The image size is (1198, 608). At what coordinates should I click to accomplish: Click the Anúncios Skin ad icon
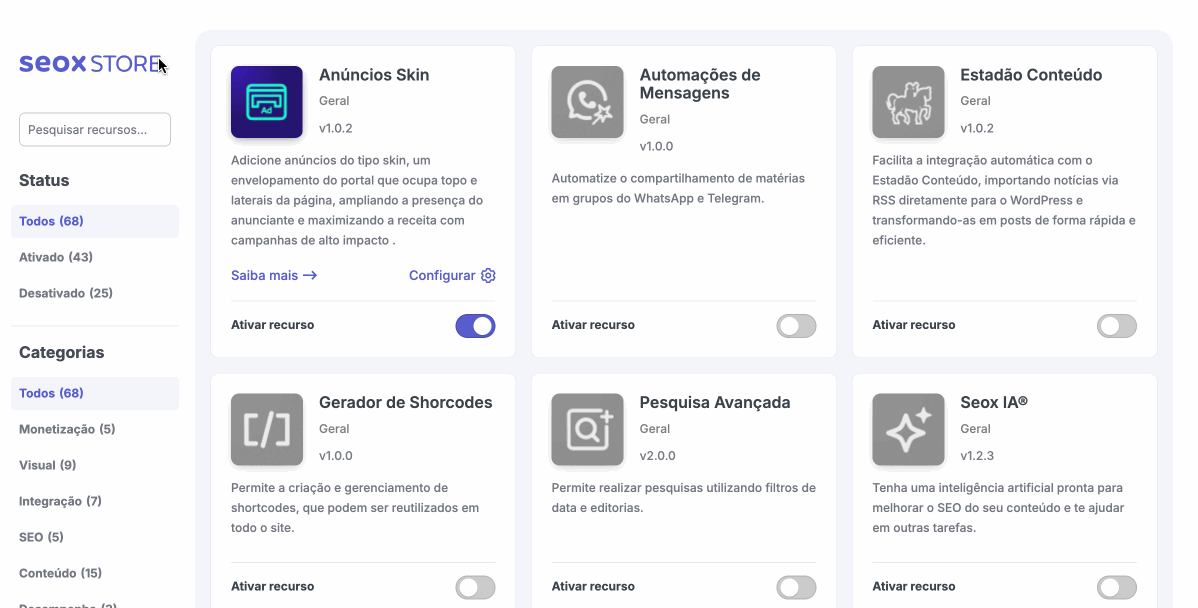pos(267,102)
